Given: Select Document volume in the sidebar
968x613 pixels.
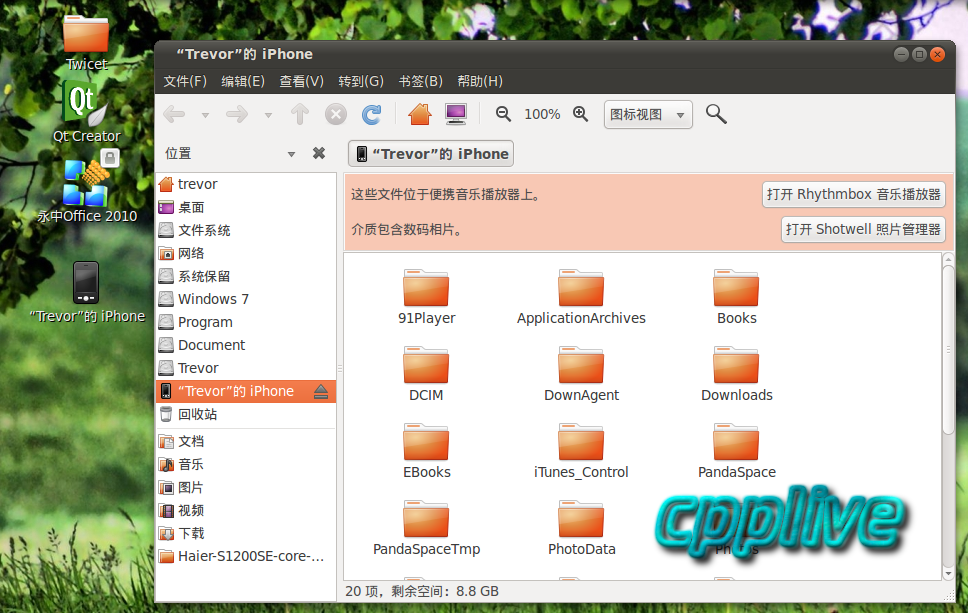Looking at the screenshot, I should pos(246,345).
